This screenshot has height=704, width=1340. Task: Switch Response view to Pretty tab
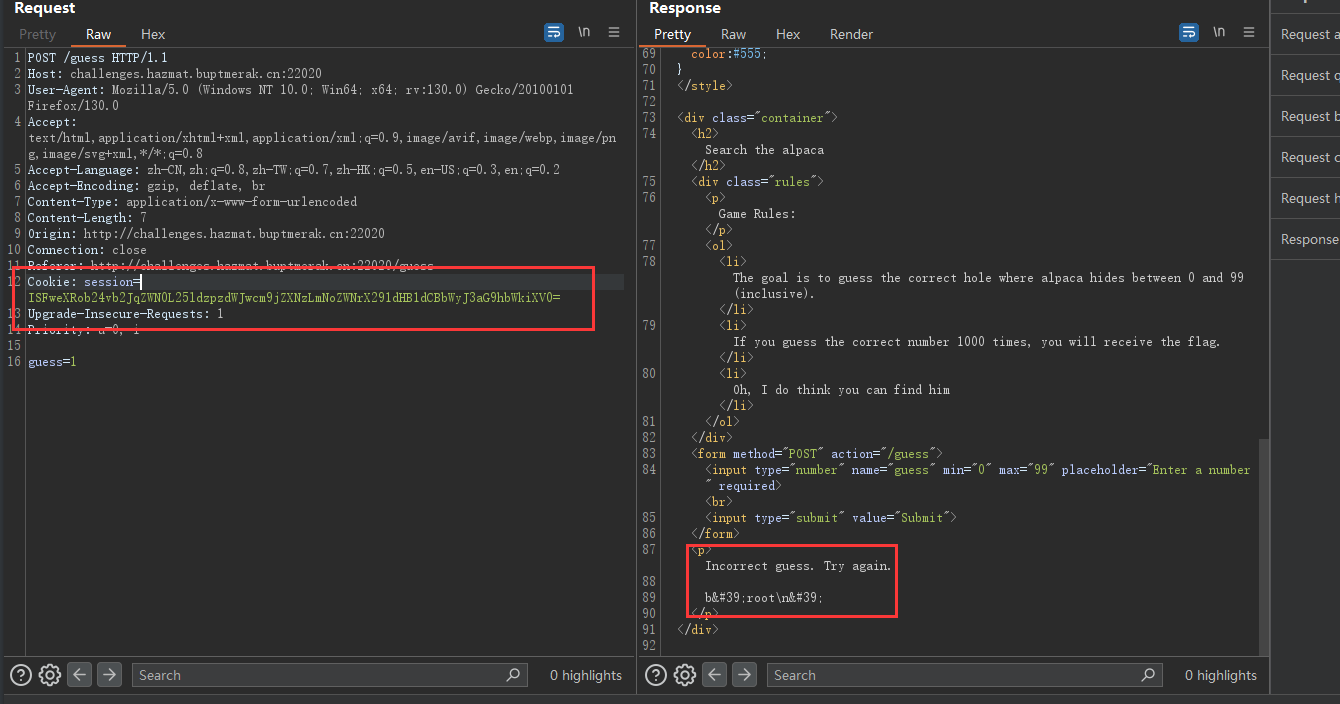pos(673,34)
